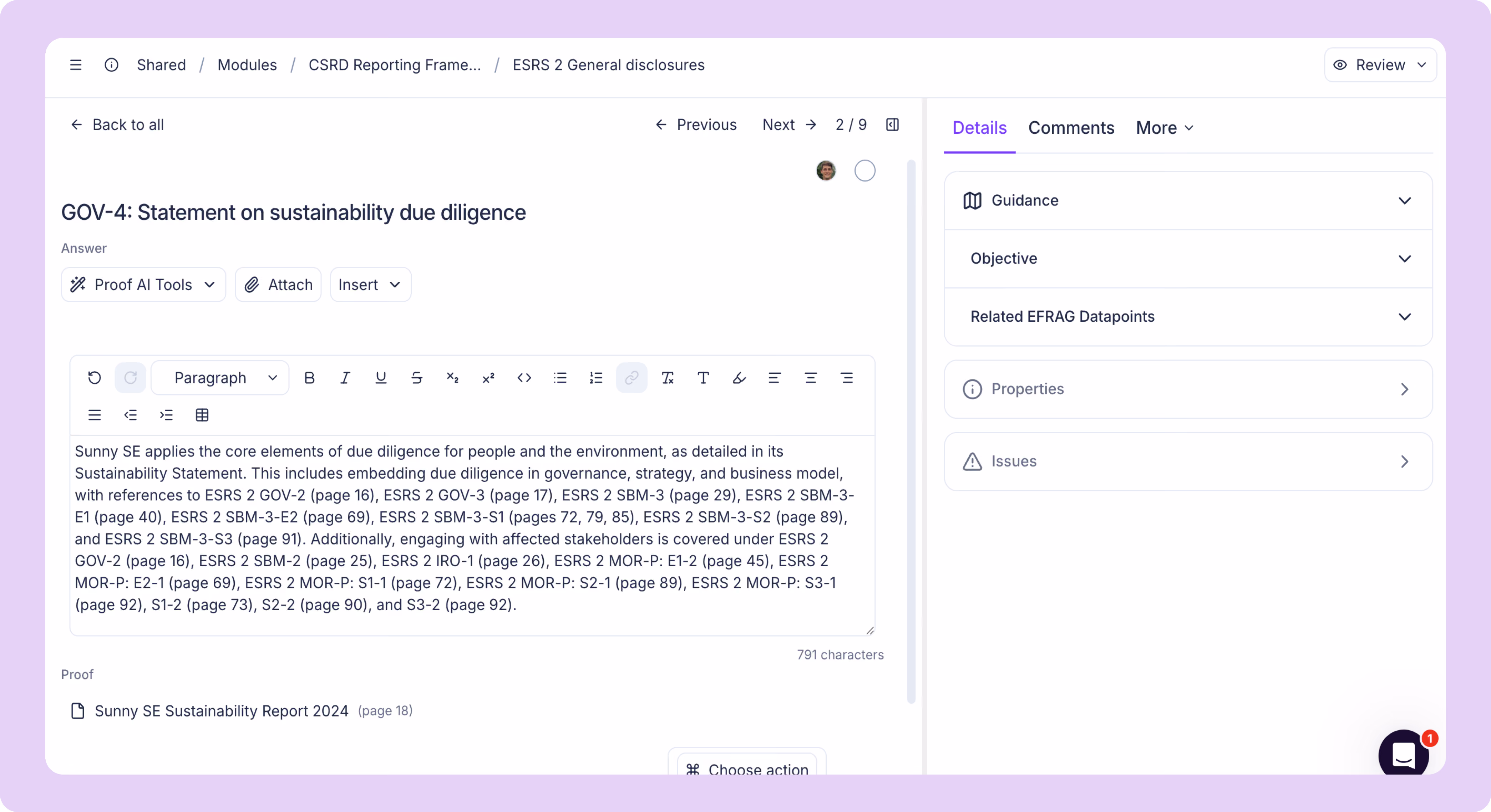Clear text formatting

(667, 378)
